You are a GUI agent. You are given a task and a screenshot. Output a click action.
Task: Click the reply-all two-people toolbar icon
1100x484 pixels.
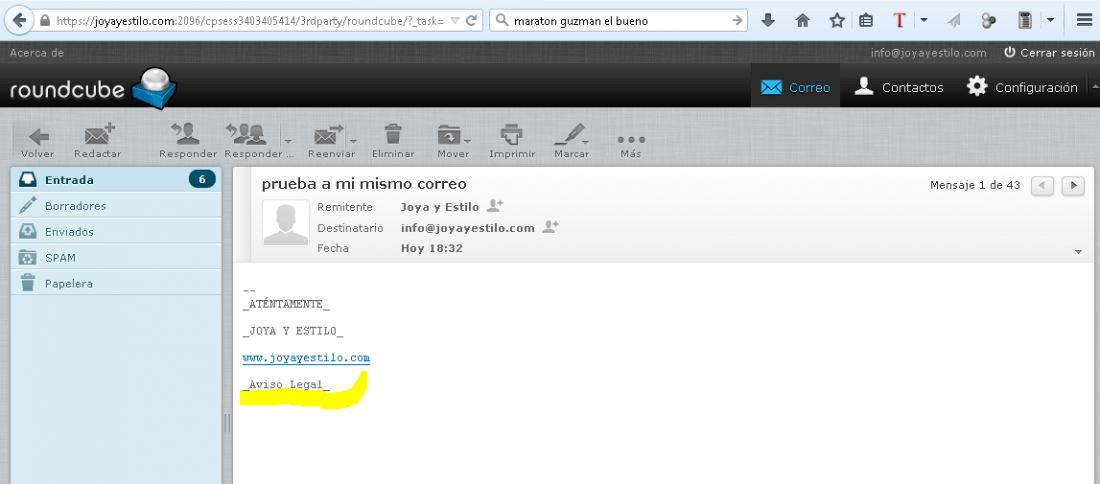[x=246, y=134]
